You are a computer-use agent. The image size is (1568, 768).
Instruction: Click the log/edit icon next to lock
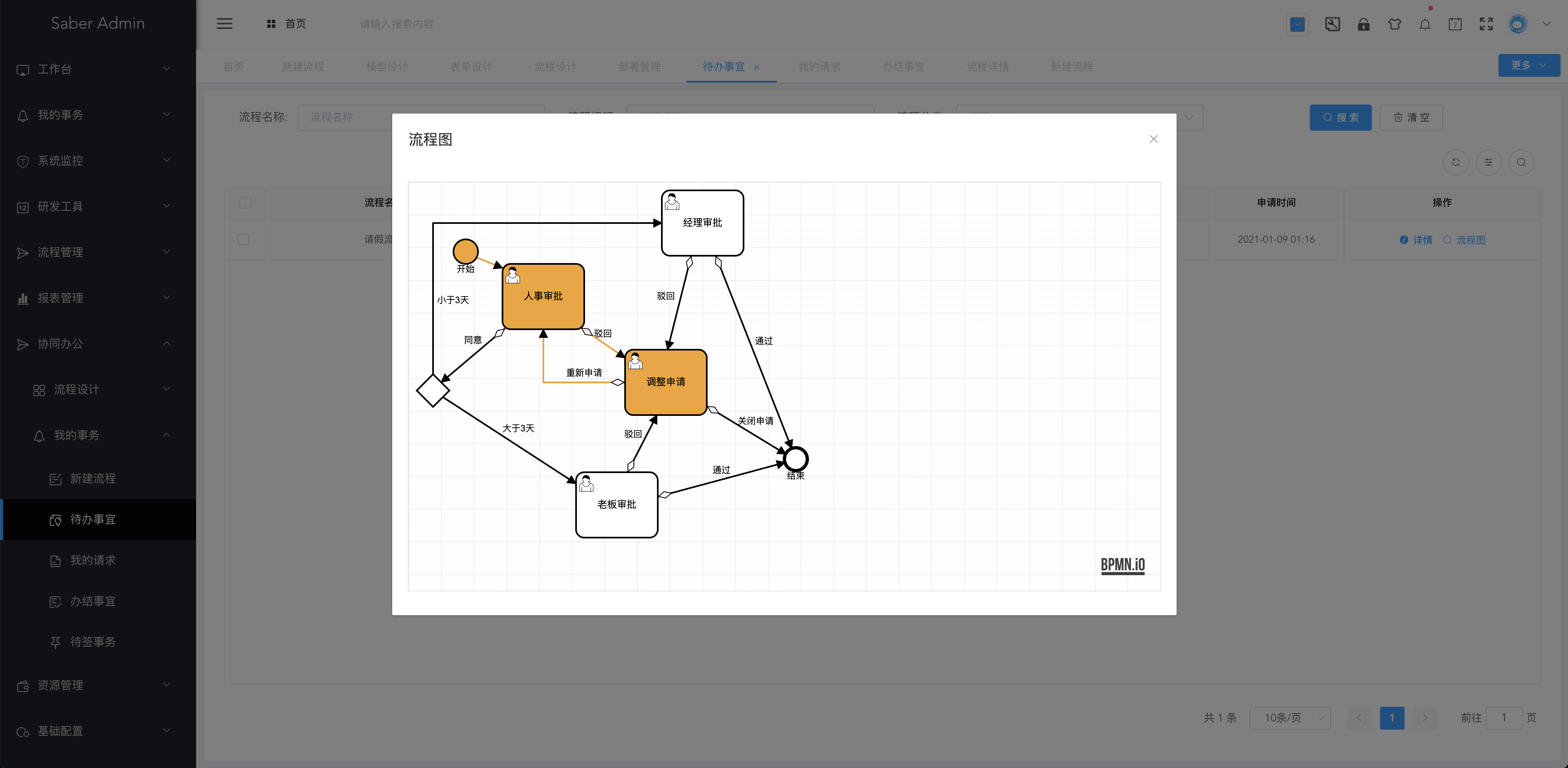point(1332,25)
